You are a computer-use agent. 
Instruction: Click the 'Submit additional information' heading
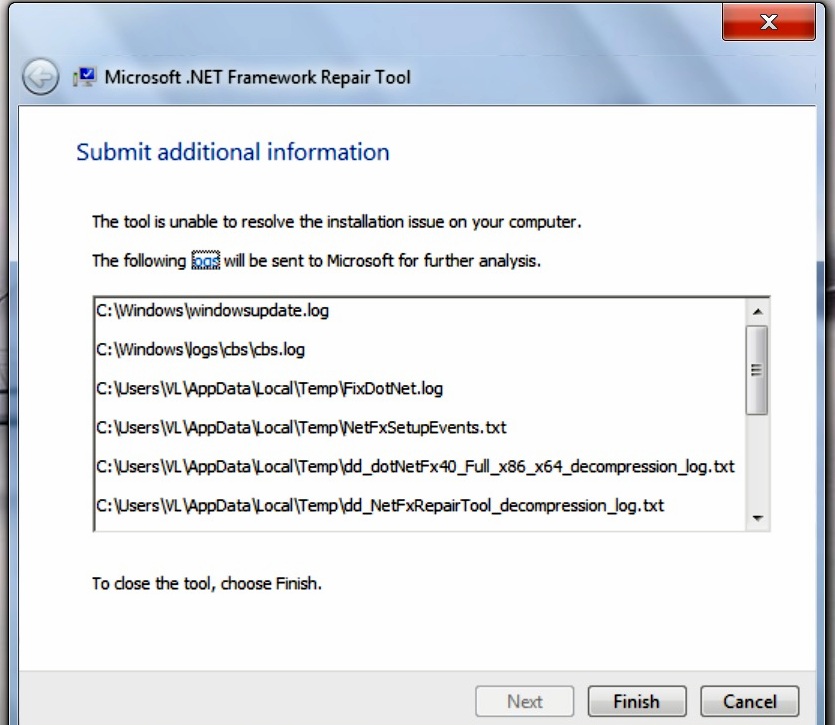[233, 152]
